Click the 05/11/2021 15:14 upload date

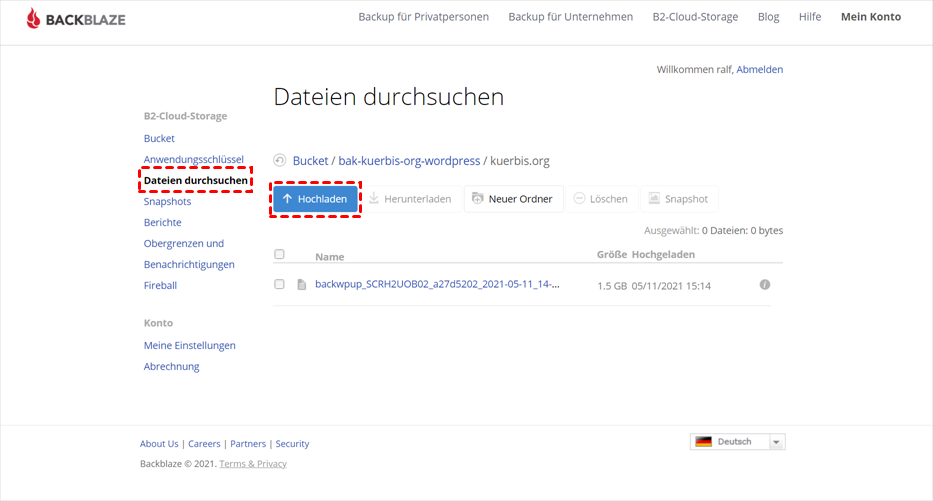[671, 286]
